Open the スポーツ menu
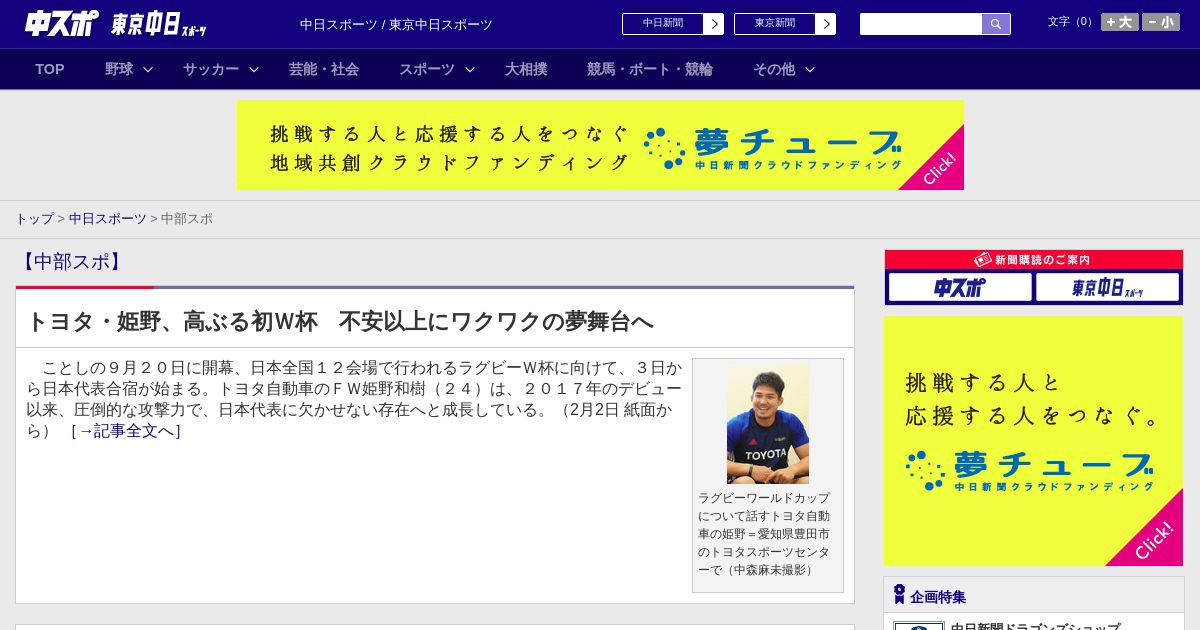The image size is (1200, 630). [427, 69]
